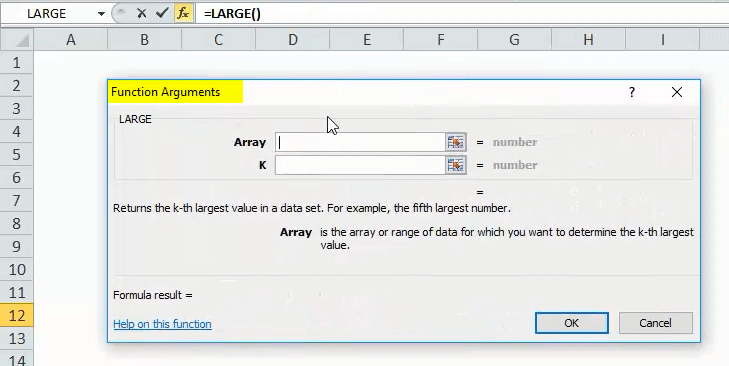Collapse dialog using Array range selector icon
Viewport: 729px width, 366px height.
click(x=456, y=142)
